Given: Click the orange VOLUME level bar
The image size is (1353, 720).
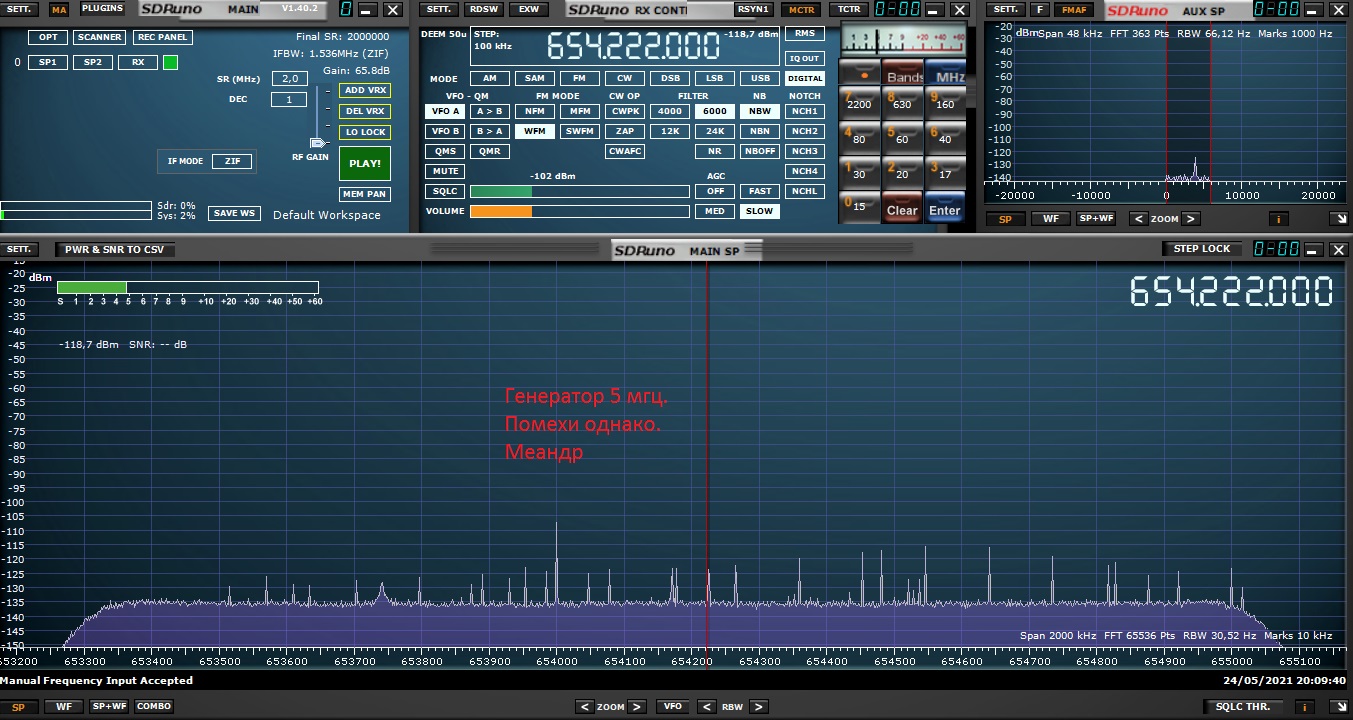Looking at the screenshot, I should tap(501, 212).
